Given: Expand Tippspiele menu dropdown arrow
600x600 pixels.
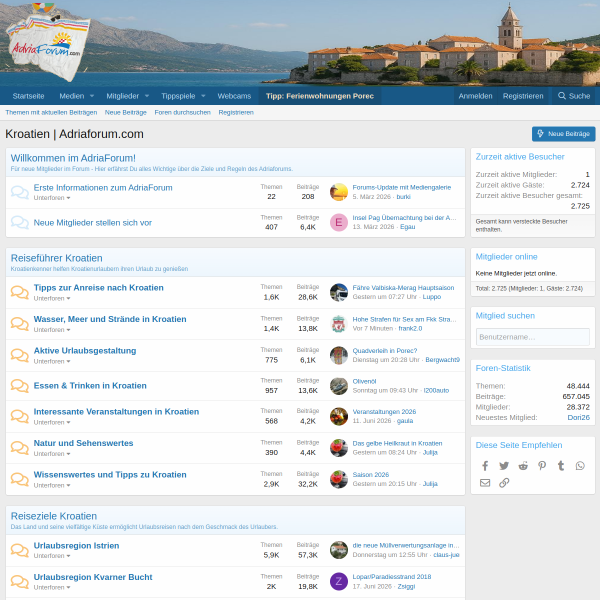Looking at the screenshot, I should (x=203, y=96).
